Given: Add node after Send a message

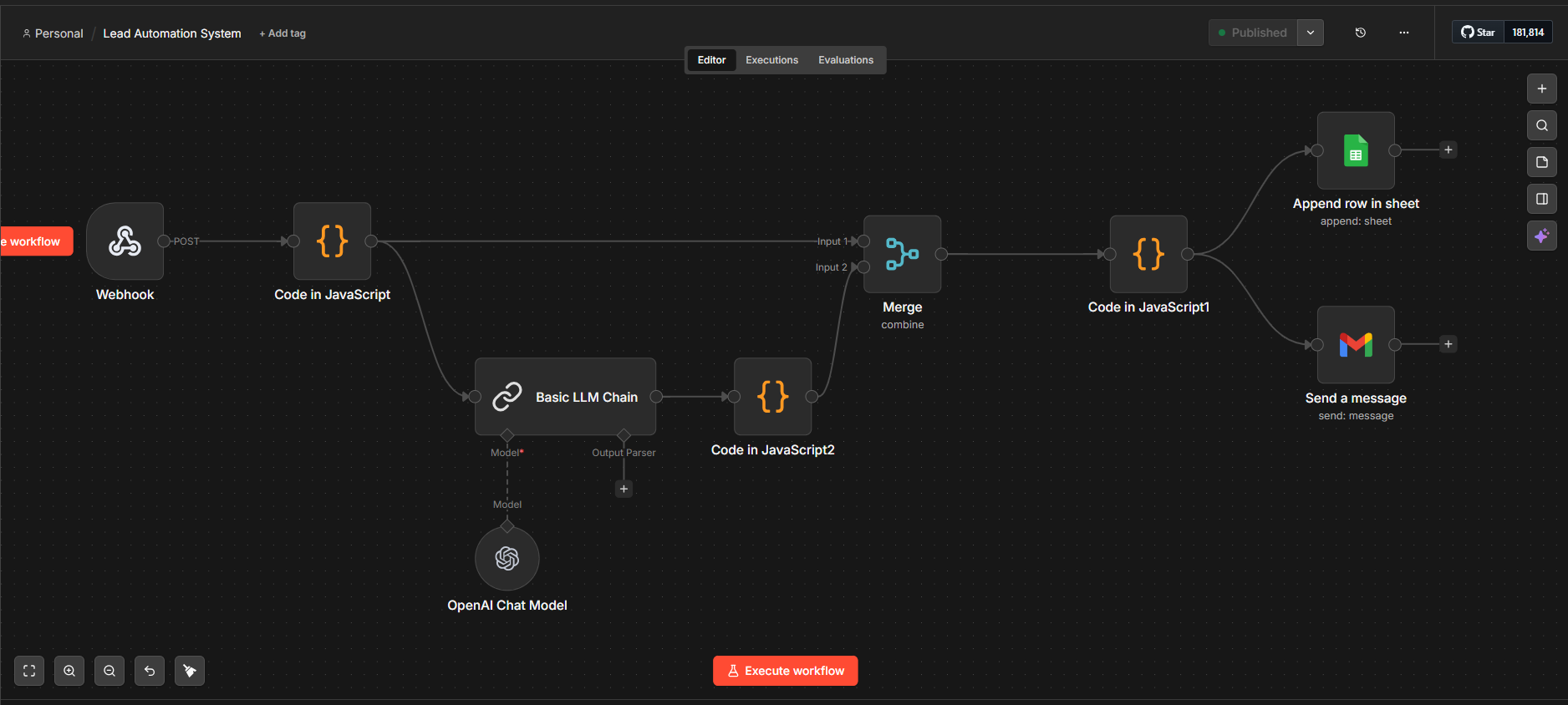Looking at the screenshot, I should [1448, 344].
